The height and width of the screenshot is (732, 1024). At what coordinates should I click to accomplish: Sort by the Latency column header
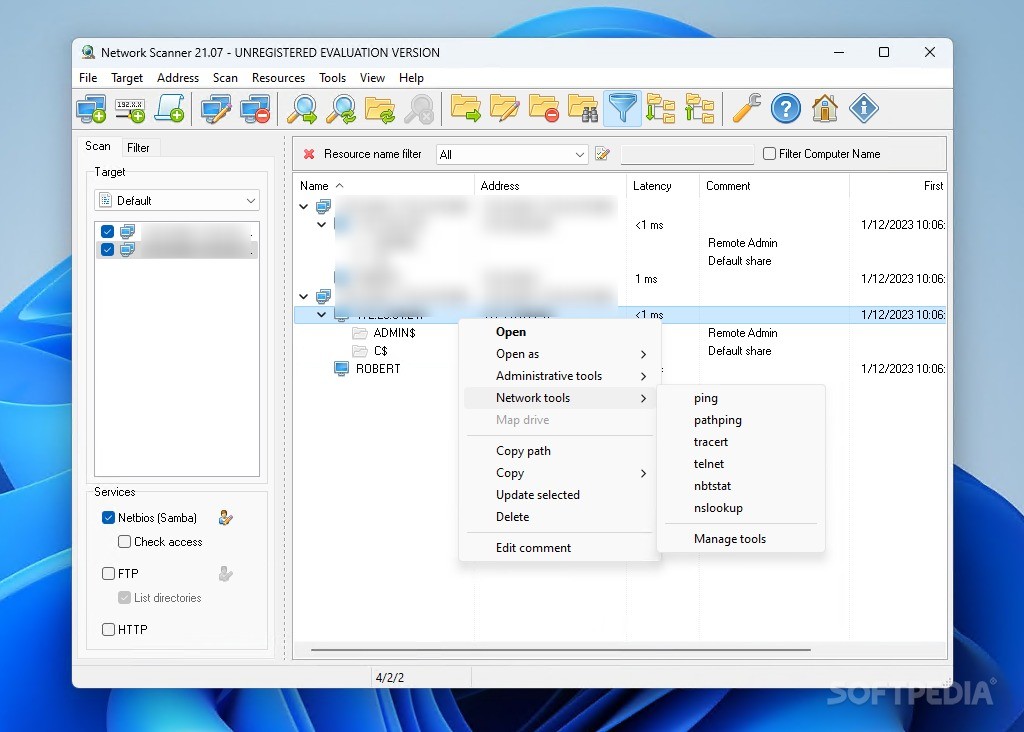(x=662, y=186)
